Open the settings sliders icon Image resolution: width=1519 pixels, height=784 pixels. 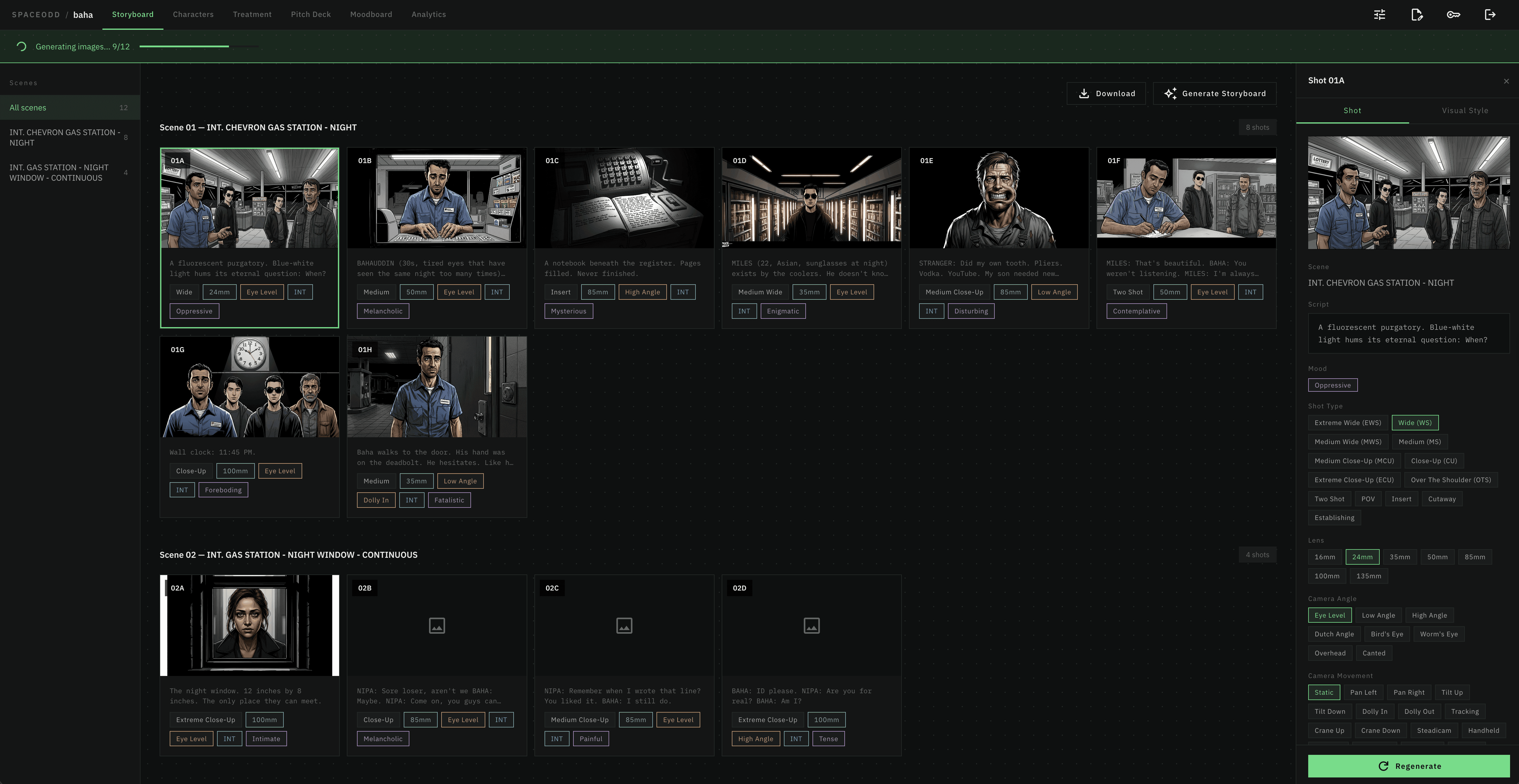(1379, 15)
